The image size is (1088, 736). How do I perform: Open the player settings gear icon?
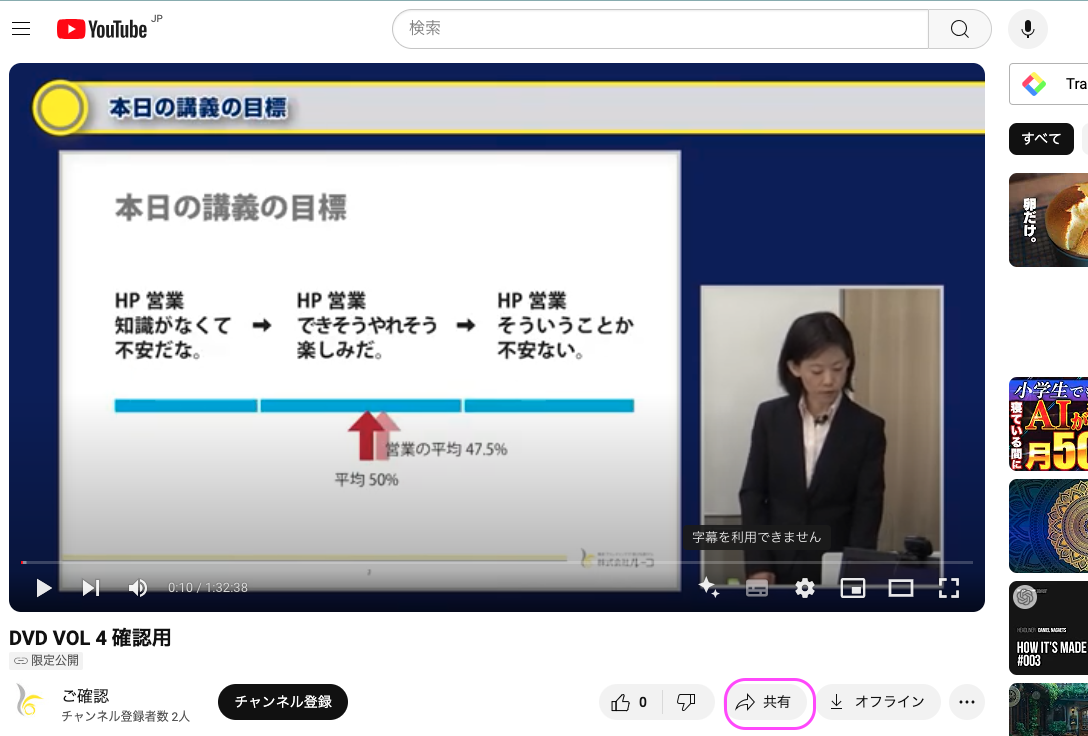[x=805, y=588]
